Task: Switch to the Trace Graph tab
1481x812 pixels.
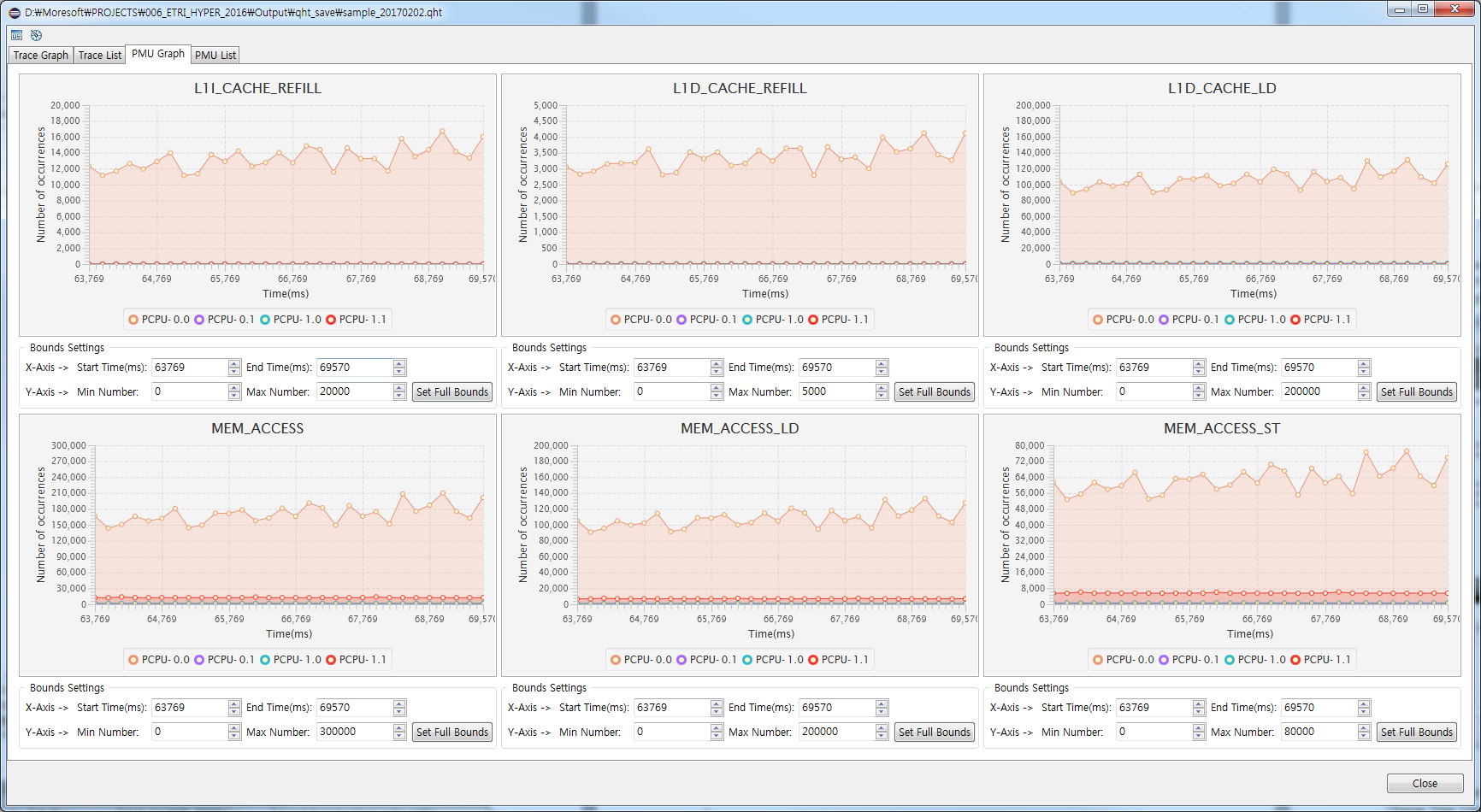Action: click(40, 56)
